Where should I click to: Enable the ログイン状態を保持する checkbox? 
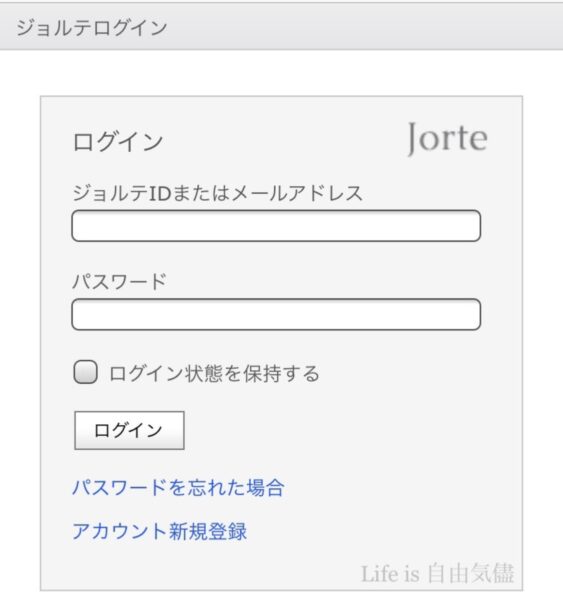tap(85, 372)
